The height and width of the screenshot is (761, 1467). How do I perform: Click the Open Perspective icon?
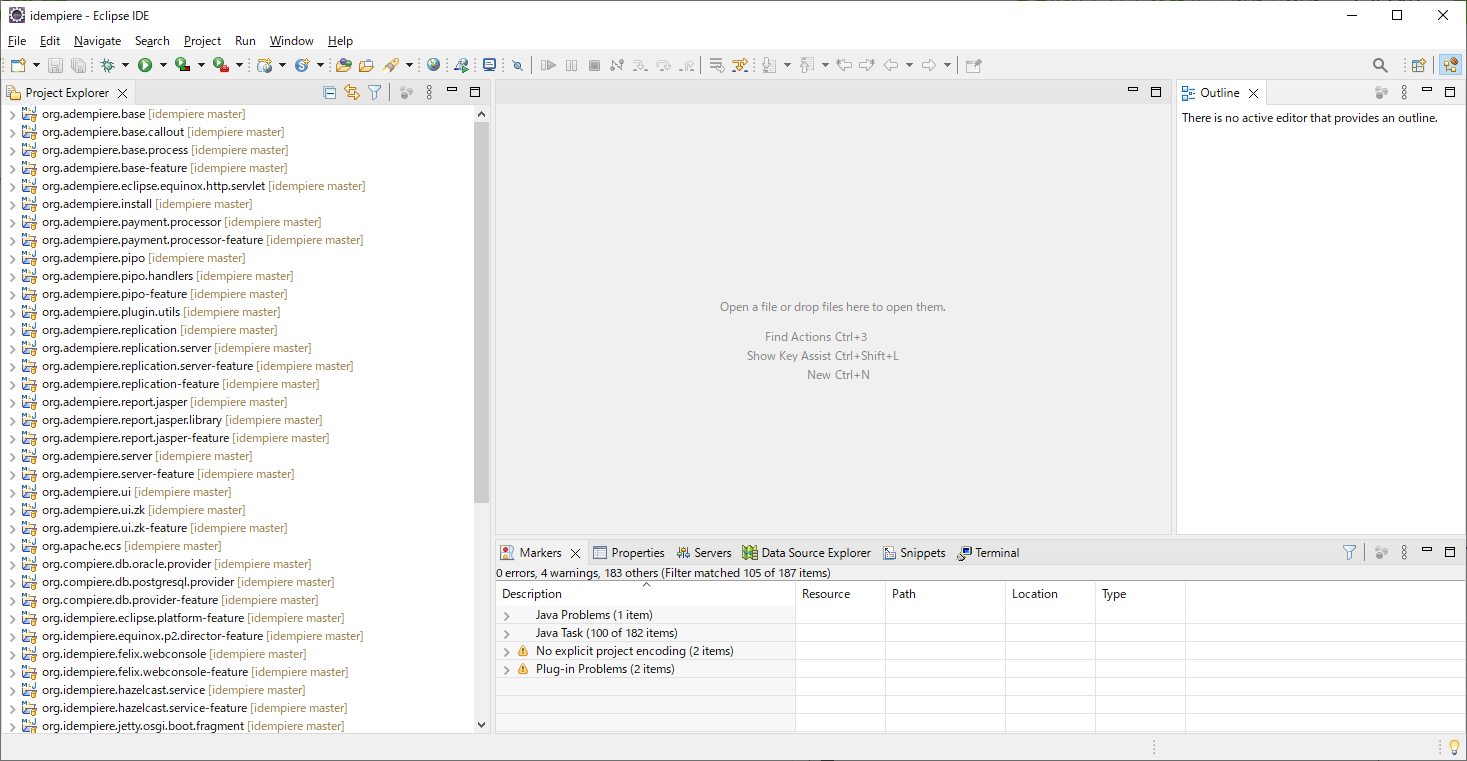tap(1418, 65)
